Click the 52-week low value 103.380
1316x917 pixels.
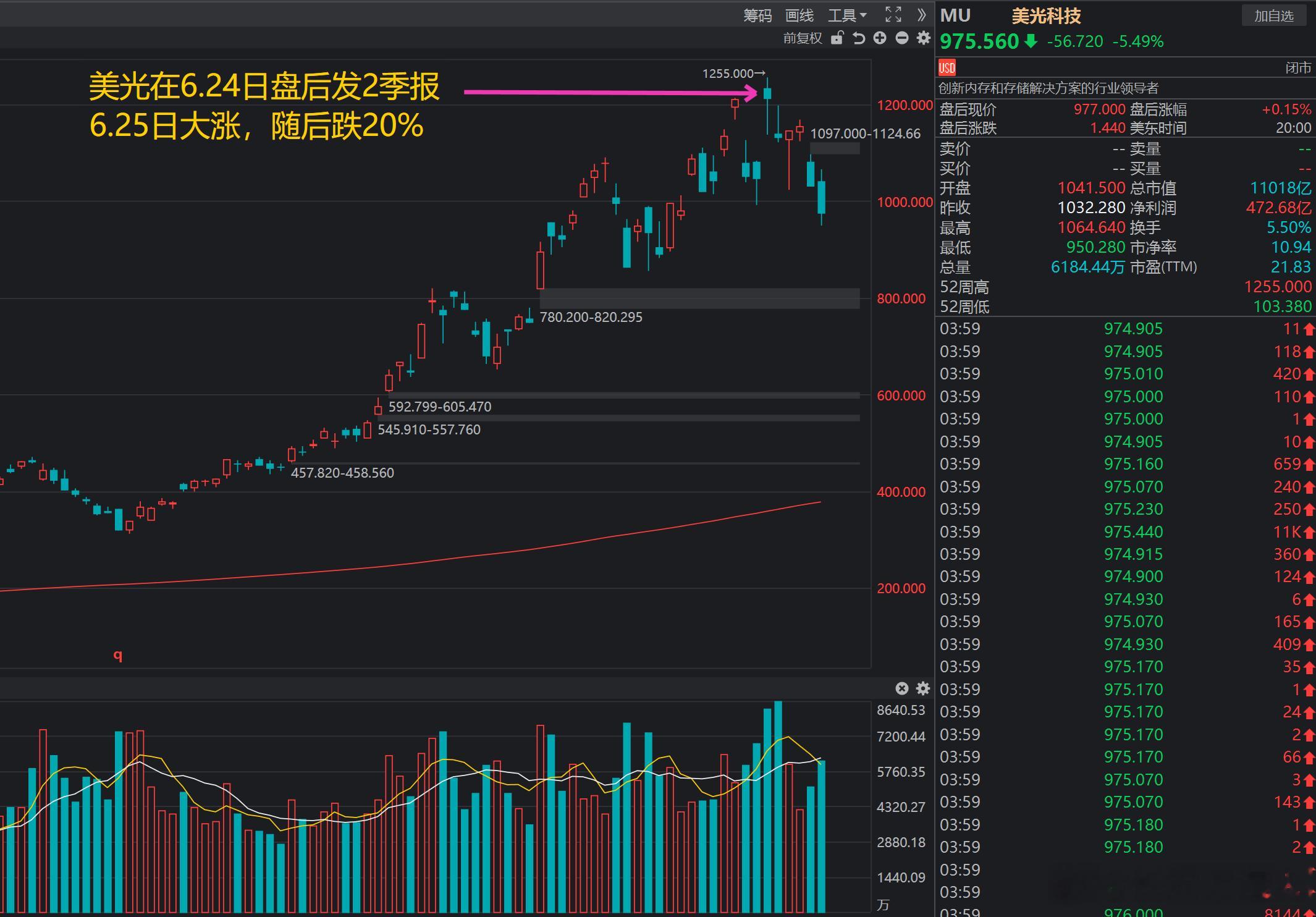(1282, 306)
